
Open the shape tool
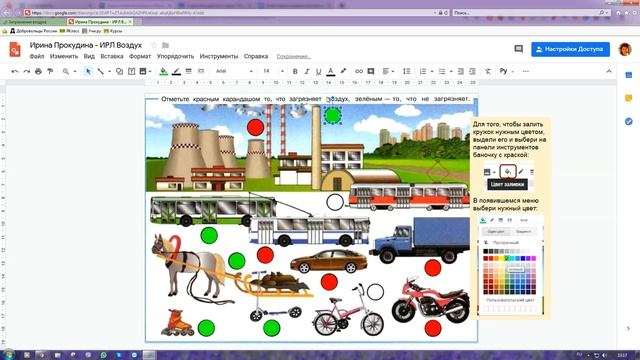tap(120, 71)
